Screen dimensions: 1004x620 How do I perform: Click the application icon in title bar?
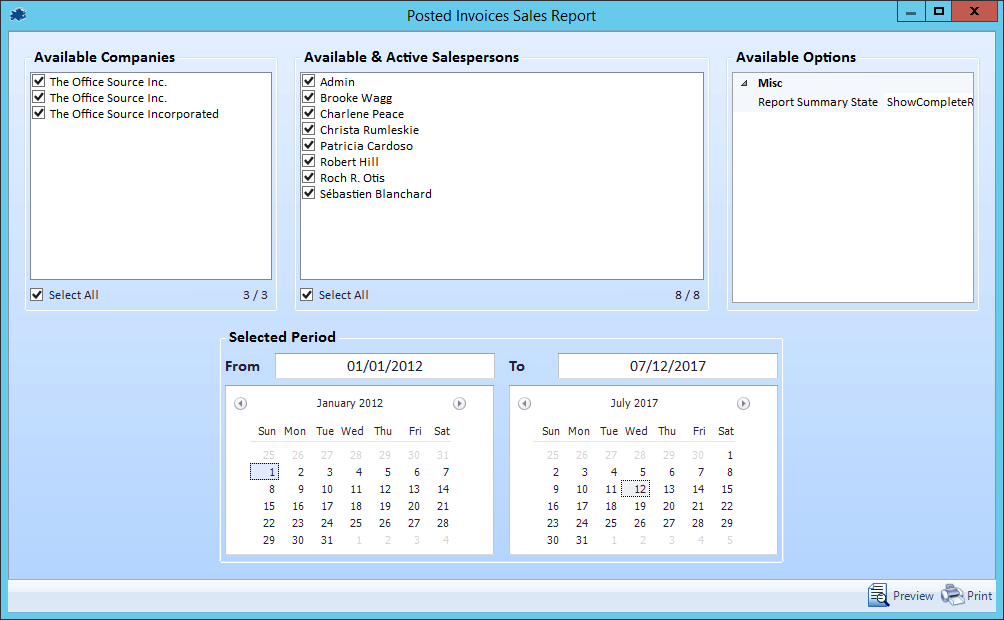[x=17, y=15]
